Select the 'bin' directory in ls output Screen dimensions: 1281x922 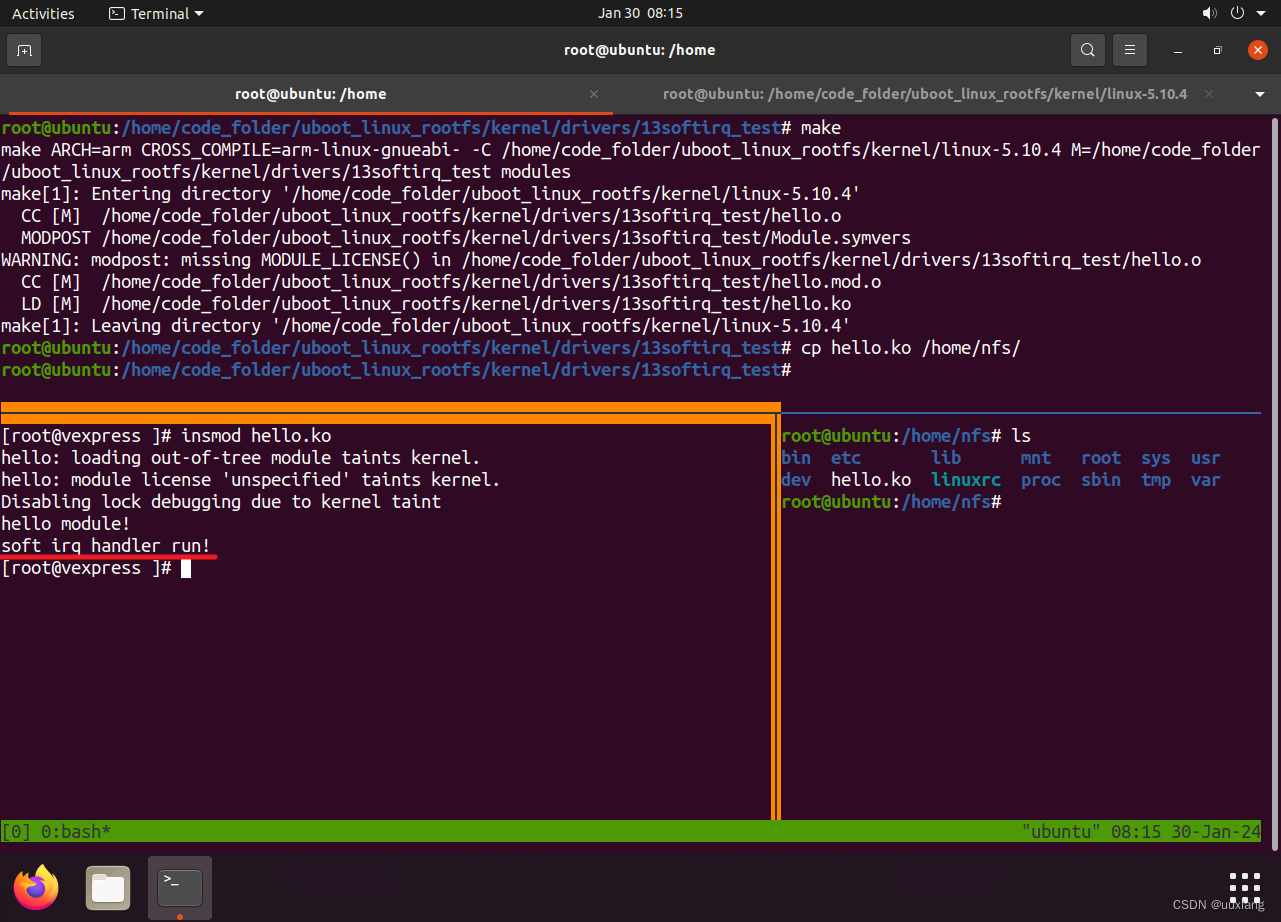coord(796,457)
